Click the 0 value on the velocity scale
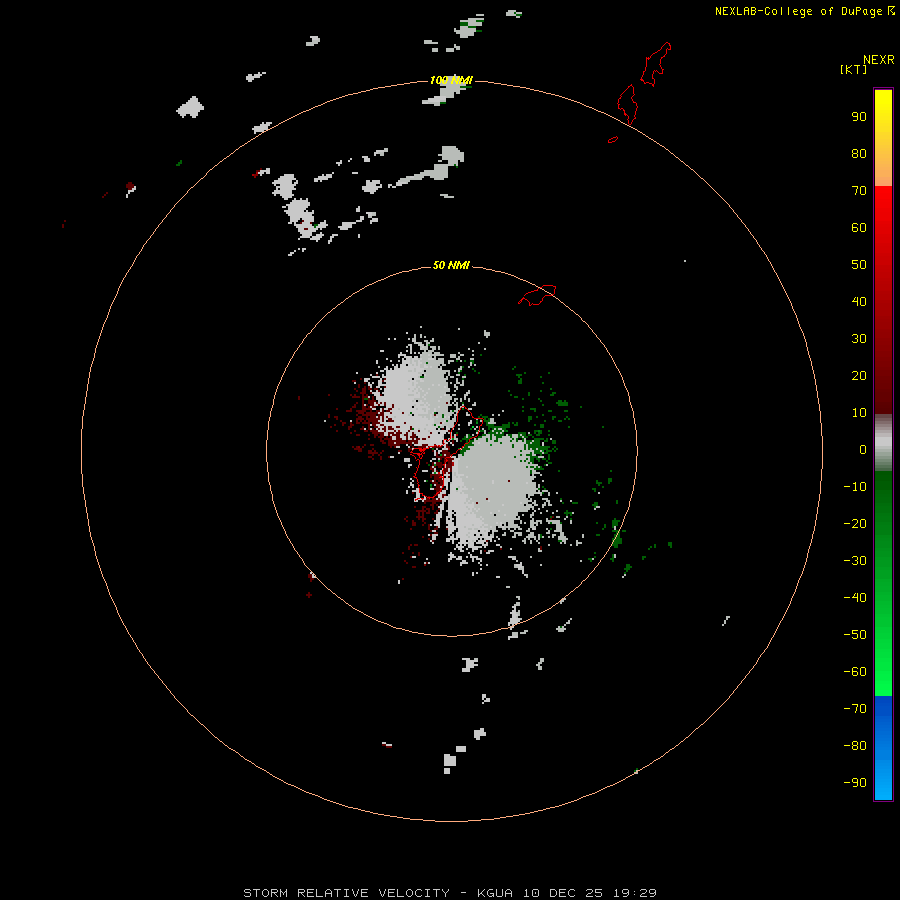Screen dimensions: 900x900 (x=863, y=449)
